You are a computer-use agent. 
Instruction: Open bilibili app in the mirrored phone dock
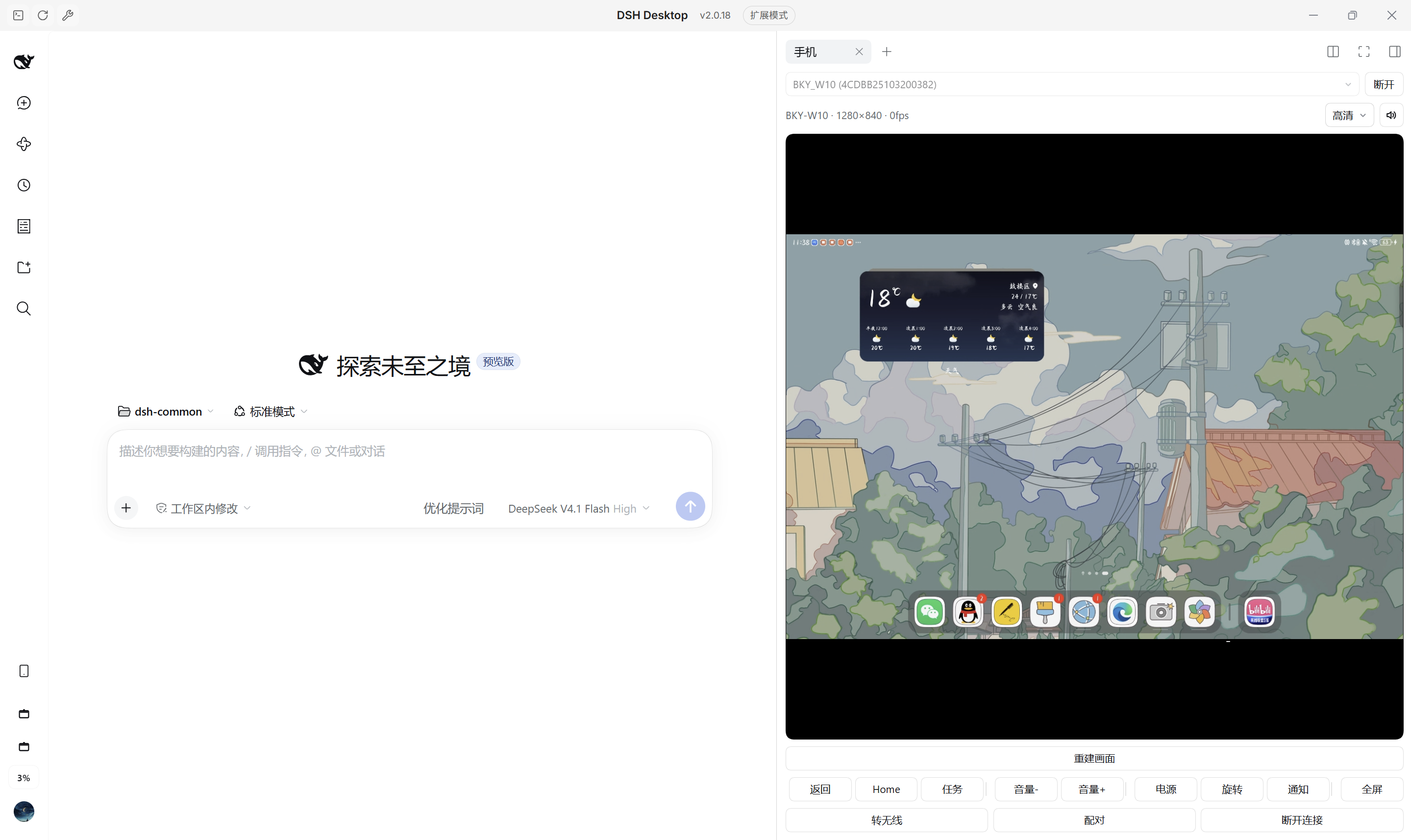pyautogui.click(x=1260, y=612)
